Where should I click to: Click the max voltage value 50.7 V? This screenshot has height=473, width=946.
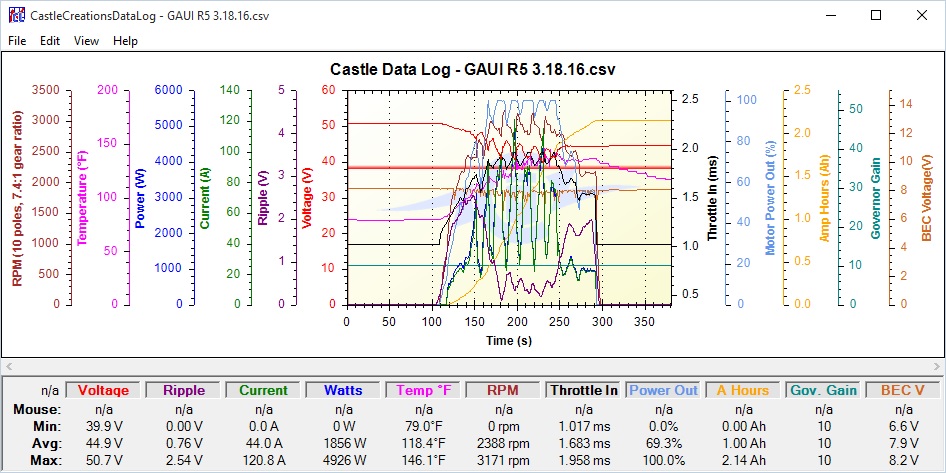[x=102, y=460]
